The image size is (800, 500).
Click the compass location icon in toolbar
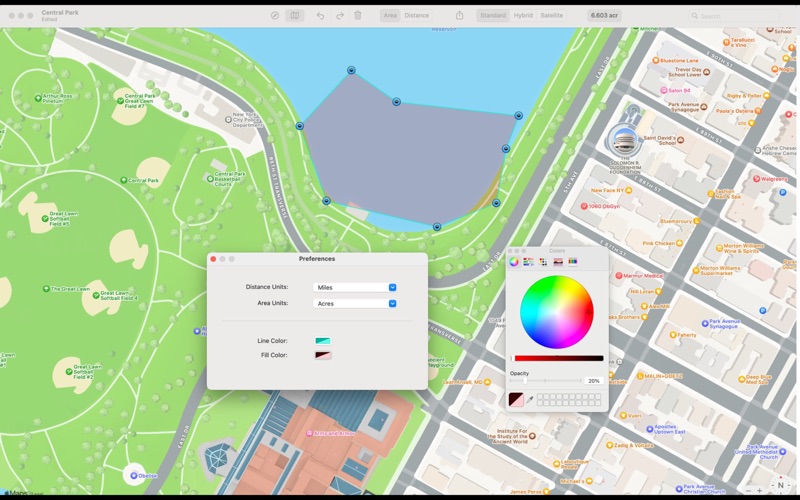tap(274, 15)
